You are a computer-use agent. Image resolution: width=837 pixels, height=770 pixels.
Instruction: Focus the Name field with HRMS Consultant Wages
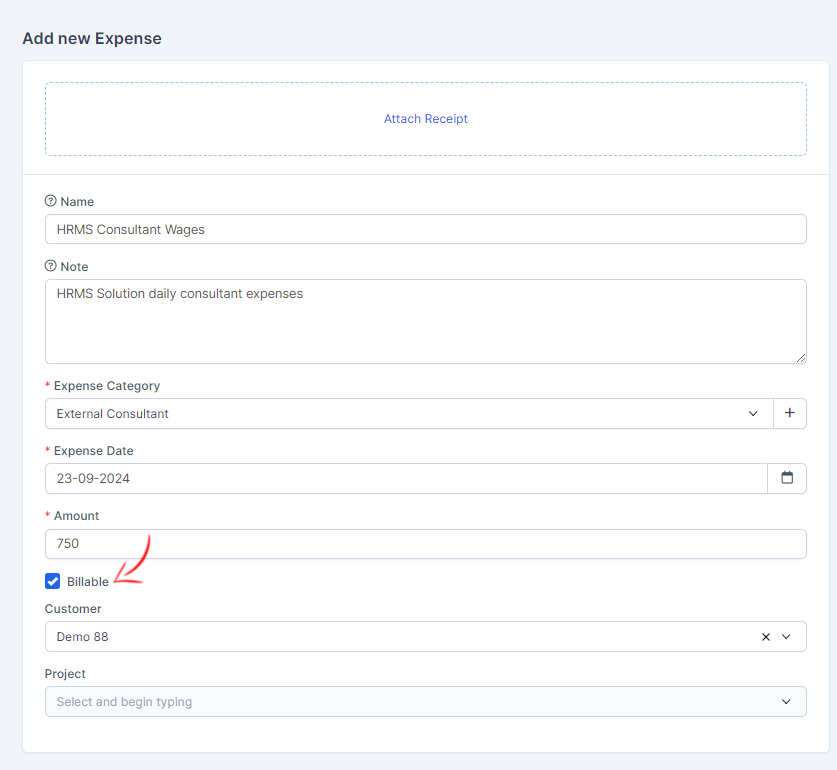[400, 229]
